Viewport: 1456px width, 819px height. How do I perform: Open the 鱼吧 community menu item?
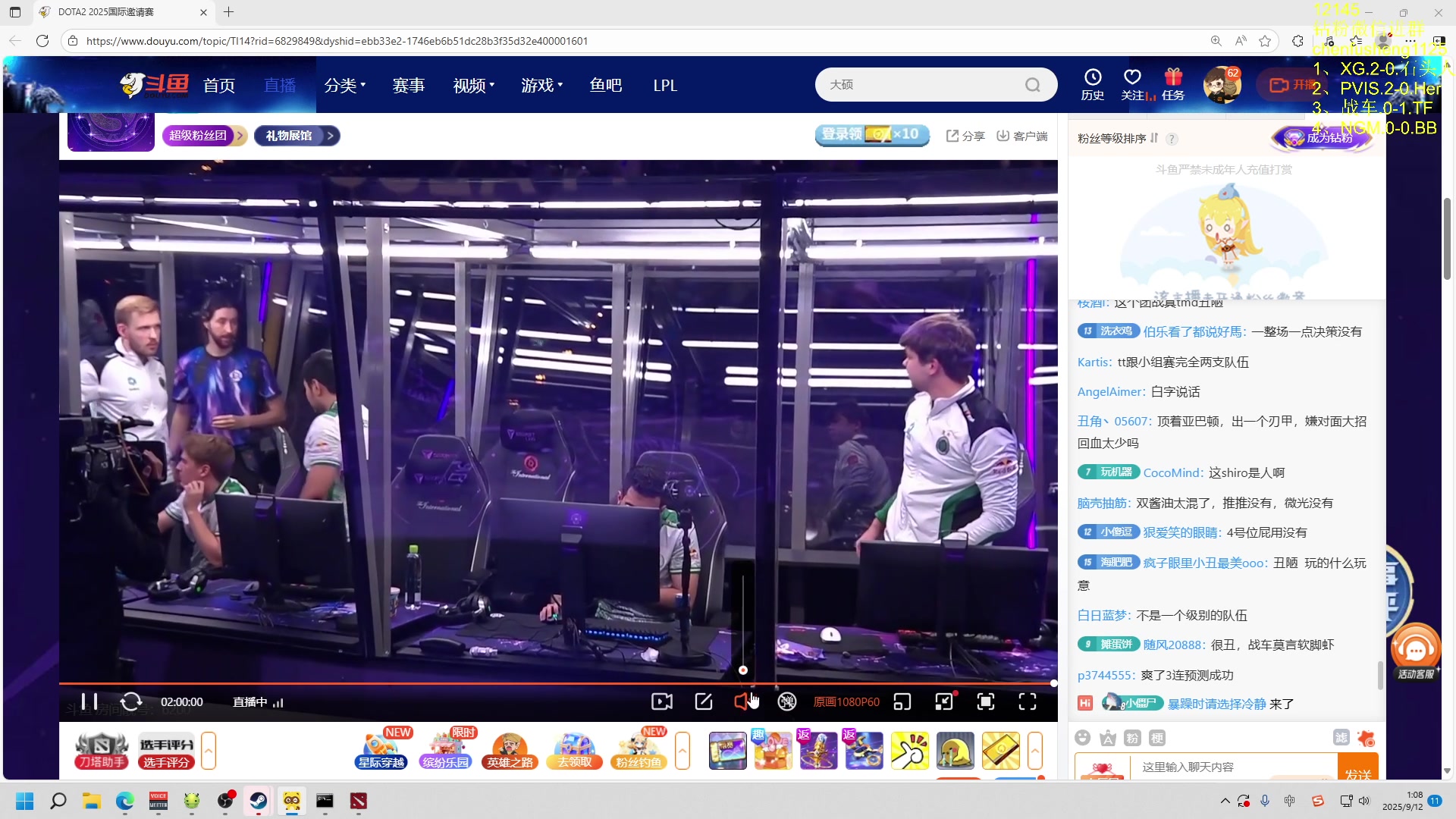pos(606,86)
